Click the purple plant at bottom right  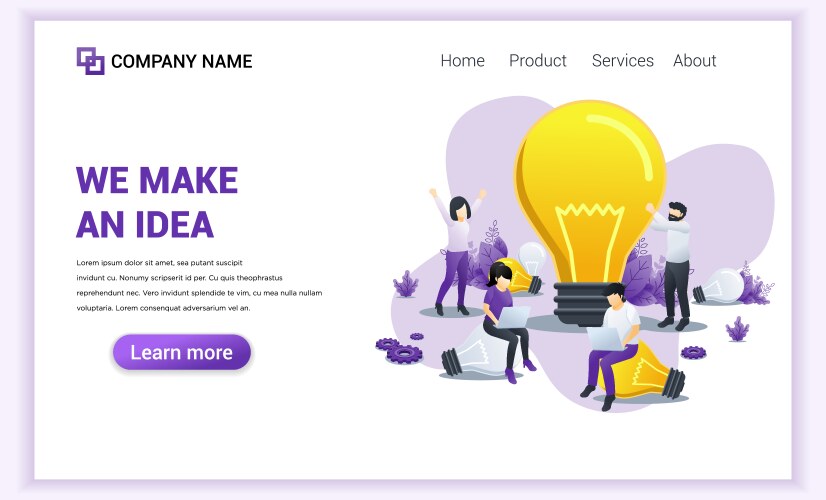[x=738, y=329]
